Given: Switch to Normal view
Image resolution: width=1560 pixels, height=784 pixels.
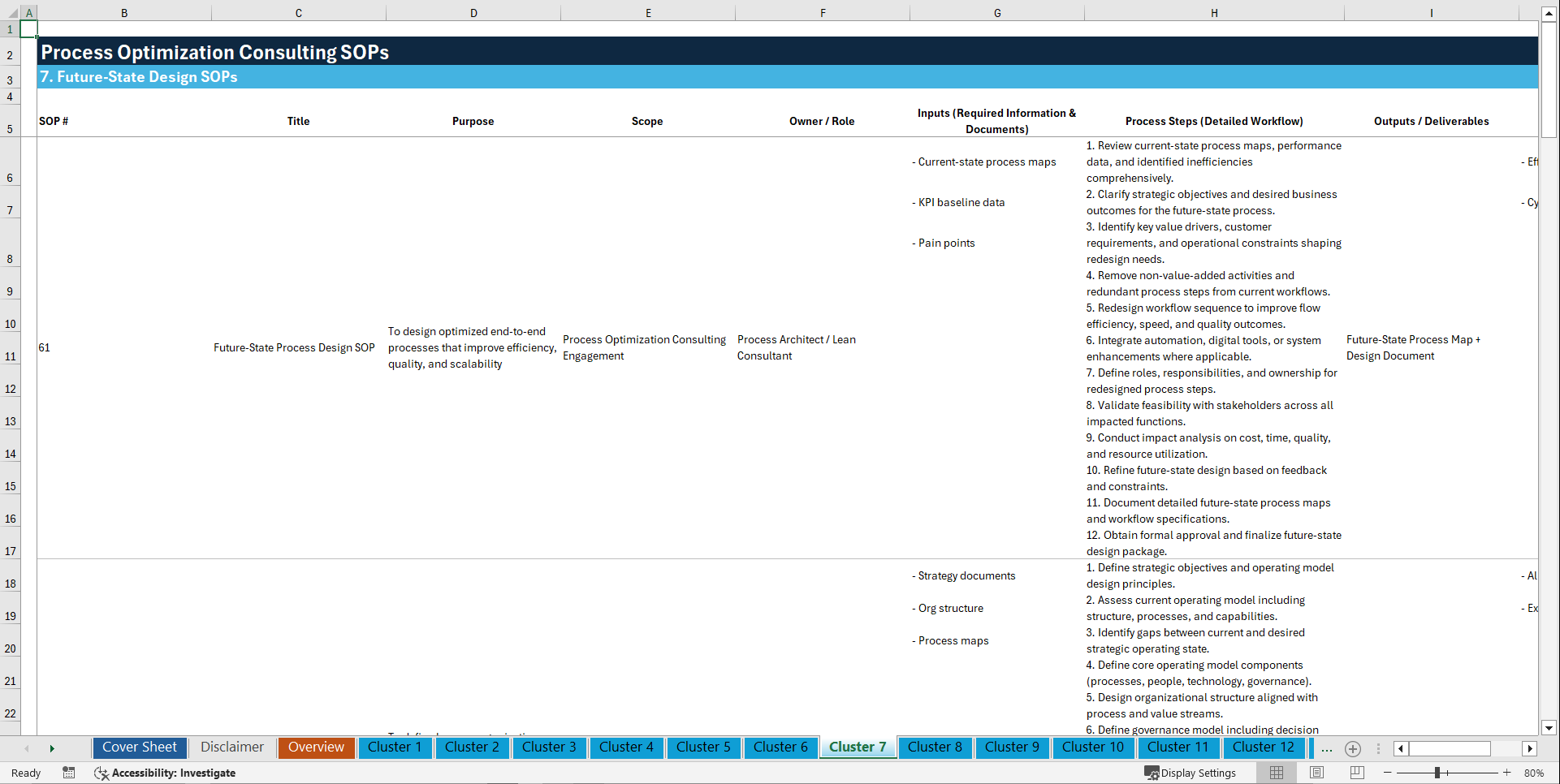Looking at the screenshot, I should pos(1277,773).
